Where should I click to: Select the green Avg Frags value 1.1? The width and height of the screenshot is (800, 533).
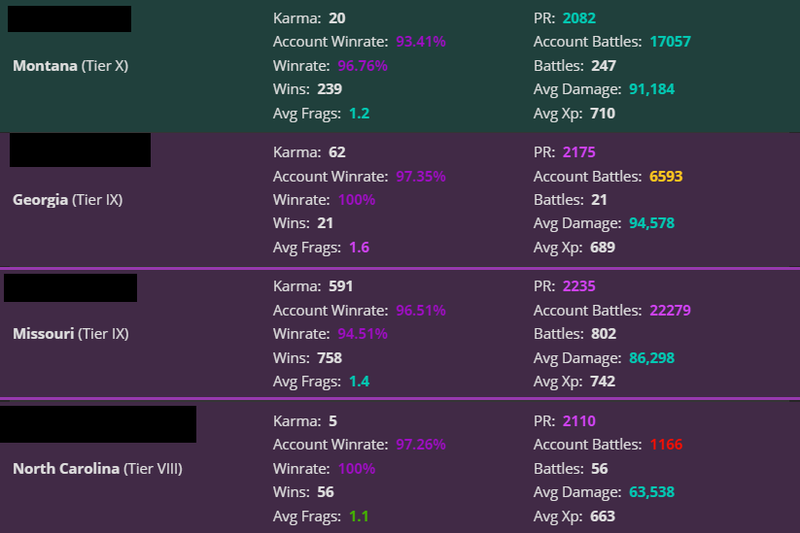[x=359, y=516]
